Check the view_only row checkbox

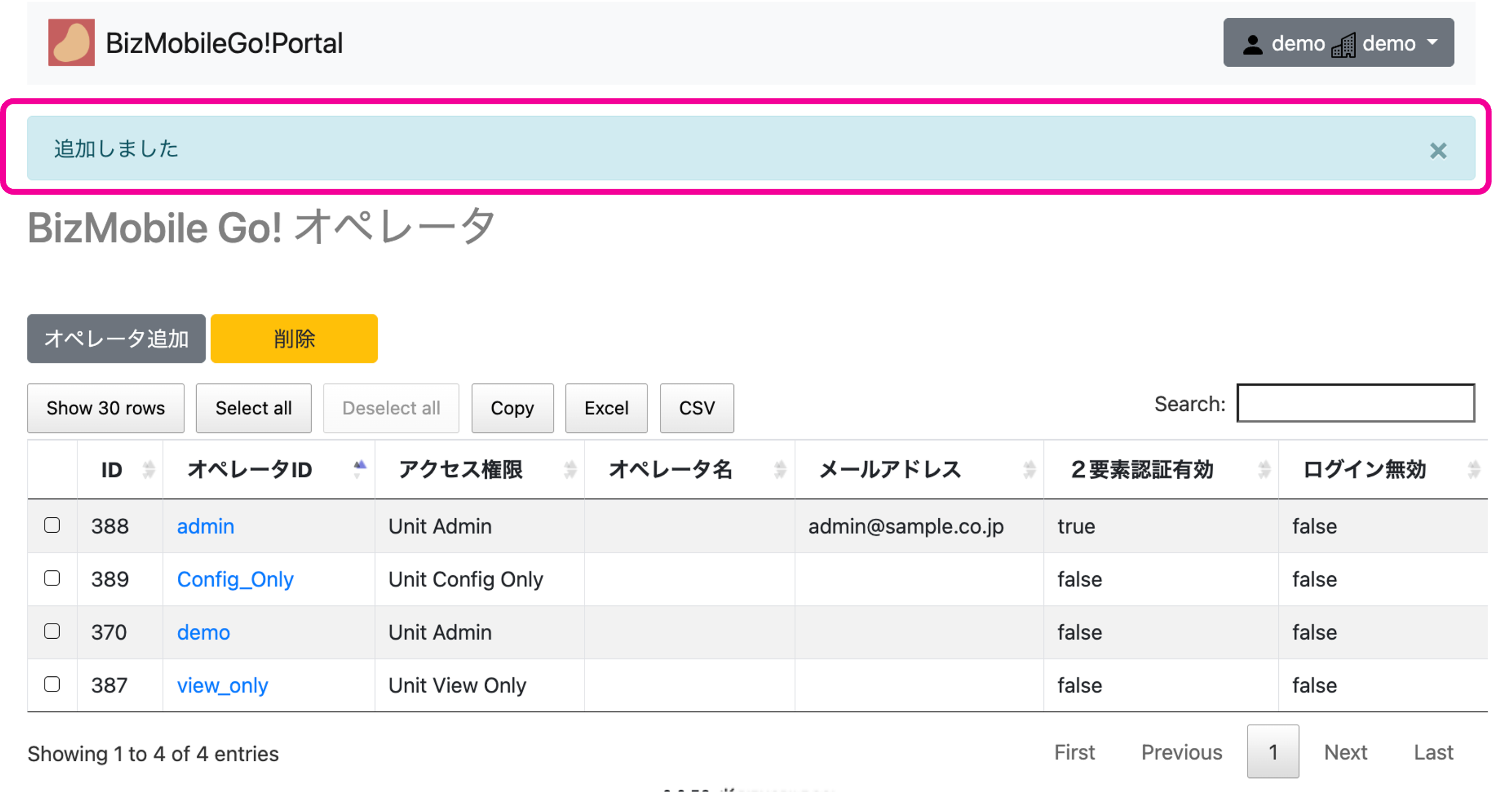coord(52,684)
